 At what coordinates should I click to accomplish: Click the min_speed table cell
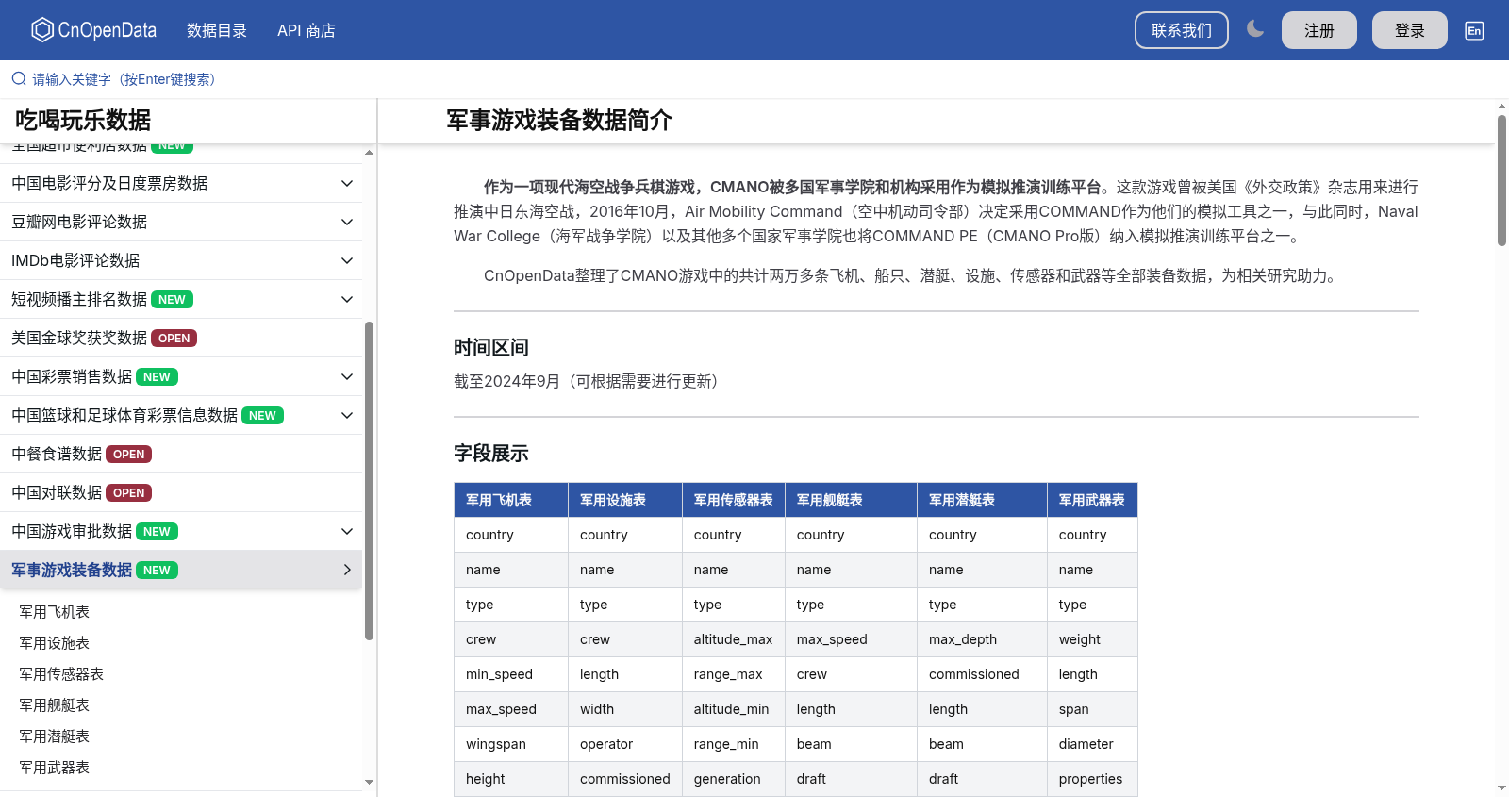click(511, 674)
